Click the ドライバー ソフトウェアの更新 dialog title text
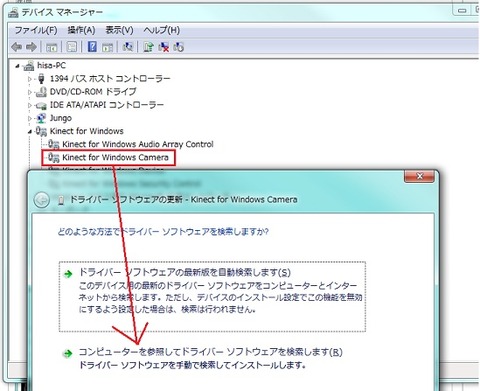The image size is (480, 391). pyautogui.click(x=184, y=200)
